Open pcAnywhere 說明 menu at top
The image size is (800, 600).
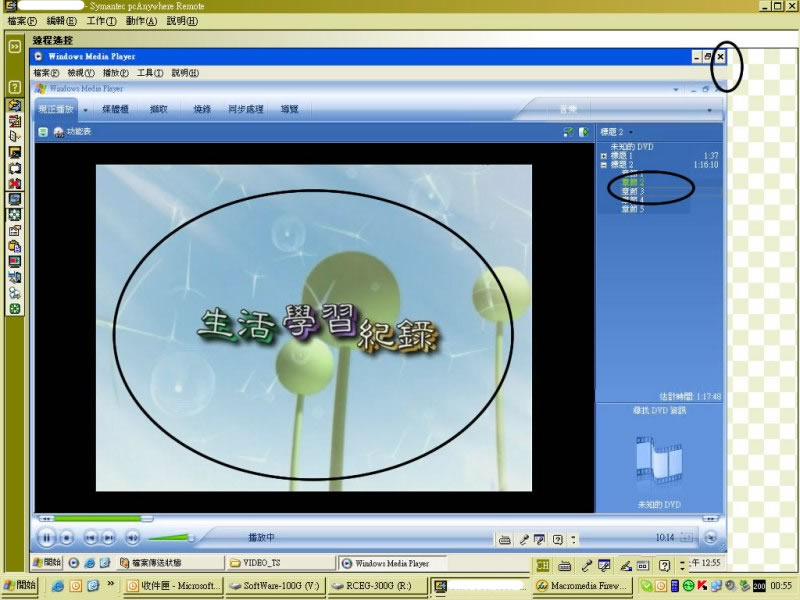182,21
